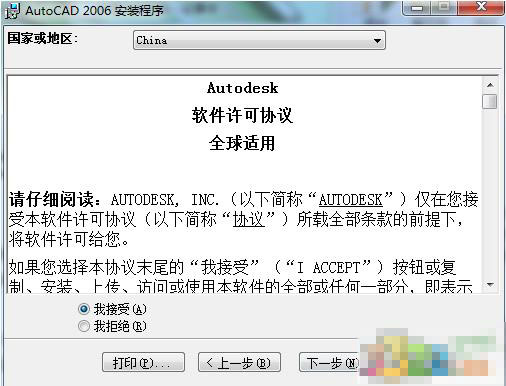506x386 pixels.
Task: Go back with the 上一步(B) button
Action: coord(239,362)
